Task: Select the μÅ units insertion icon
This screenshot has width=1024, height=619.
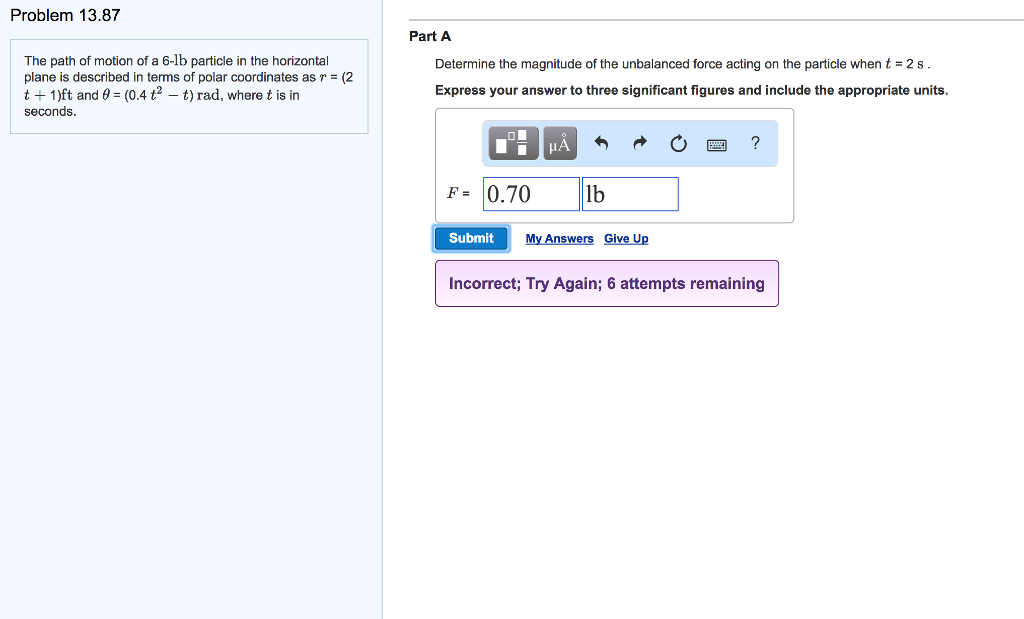Action: [559, 143]
